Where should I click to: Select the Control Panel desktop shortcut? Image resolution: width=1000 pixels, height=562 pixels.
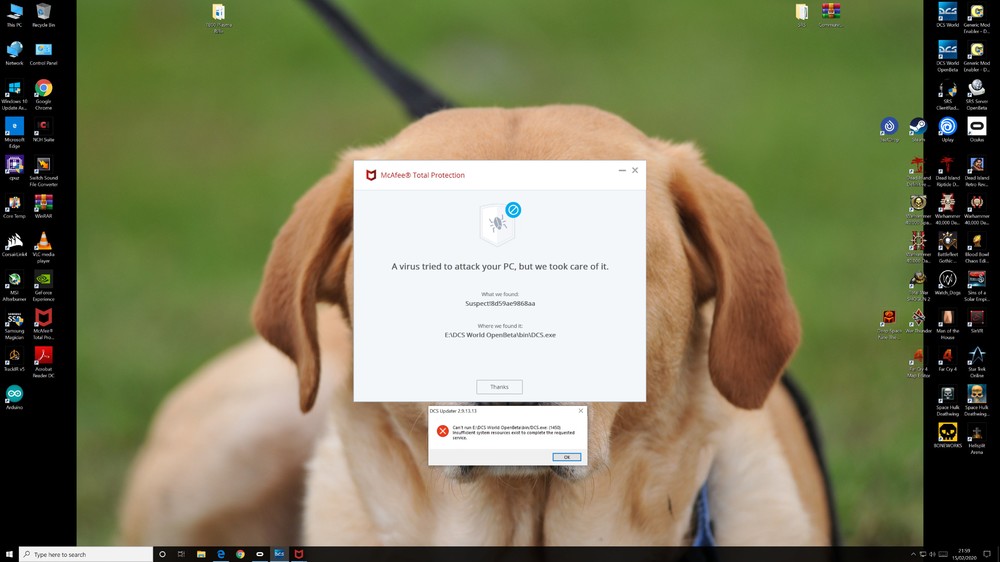(43, 54)
